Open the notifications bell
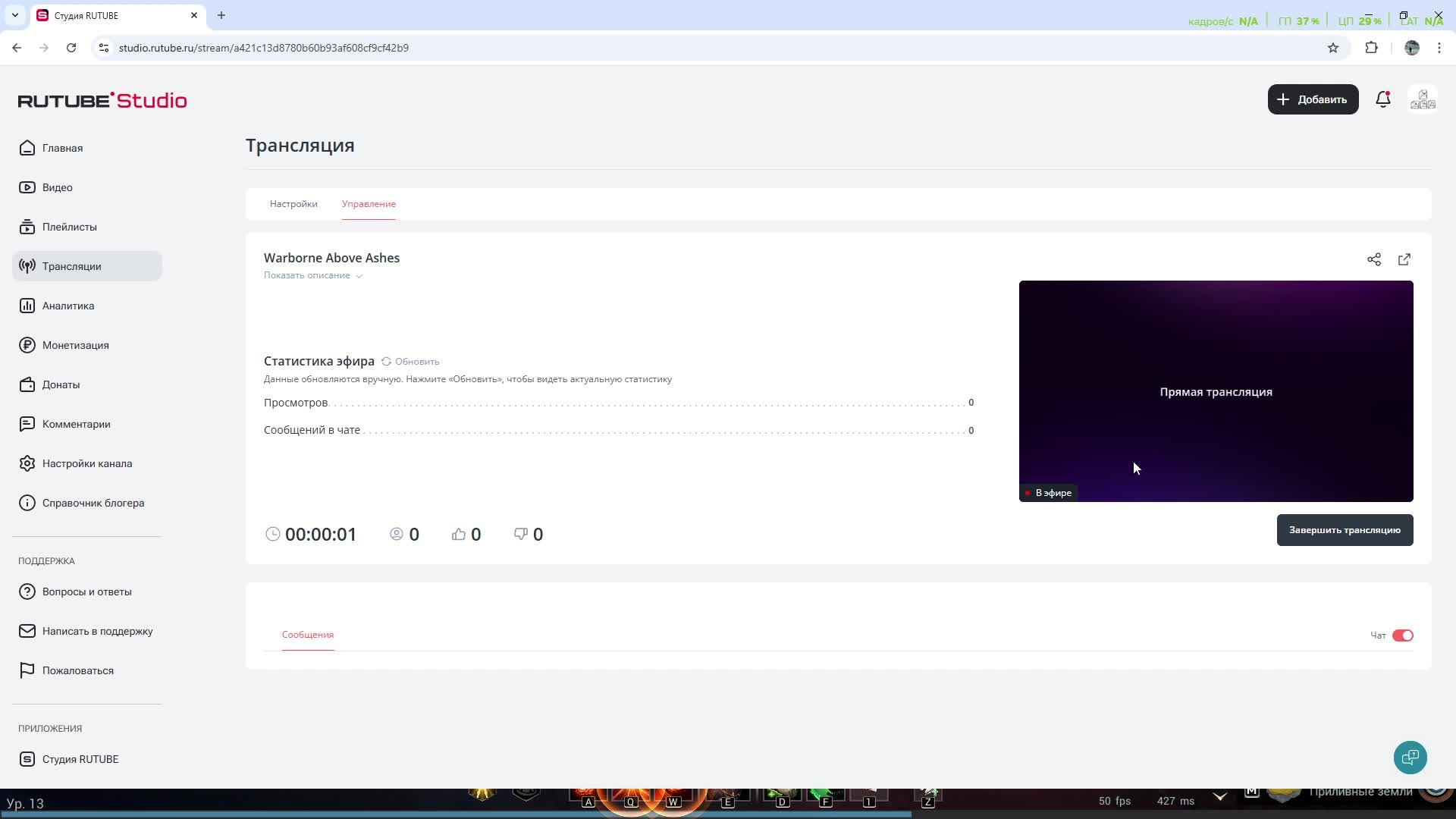This screenshot has height=819, width=1456. tap(1382, 99)
